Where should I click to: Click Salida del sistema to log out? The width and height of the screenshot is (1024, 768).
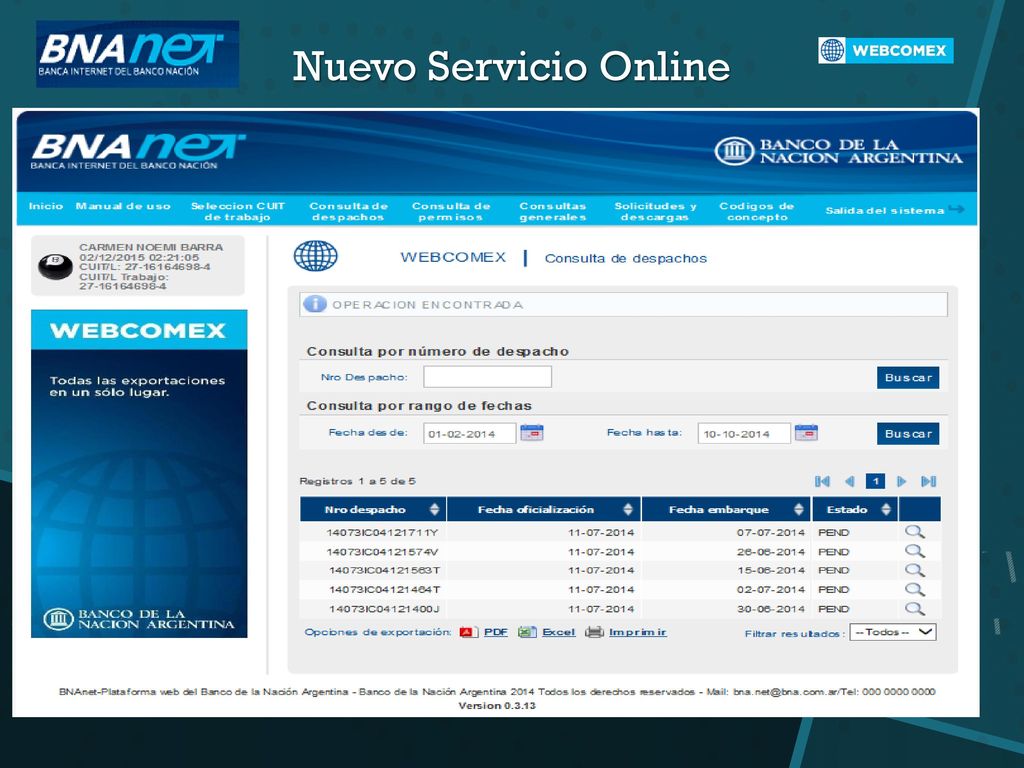pyautogui.click(x=885, y=210)
